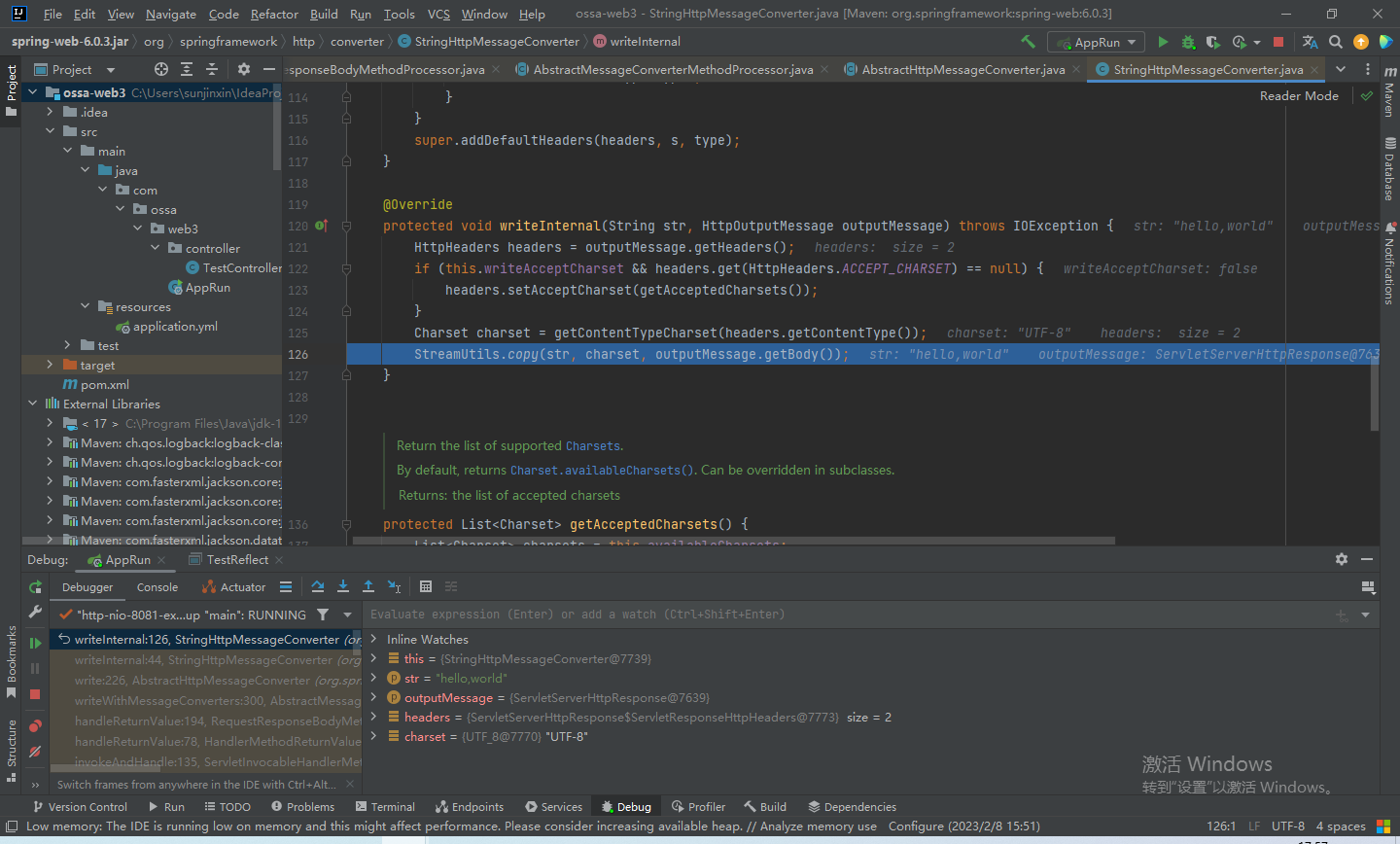Expand the Inline Watches node
Screen dimensions: 1400x844
pos(374,639)
